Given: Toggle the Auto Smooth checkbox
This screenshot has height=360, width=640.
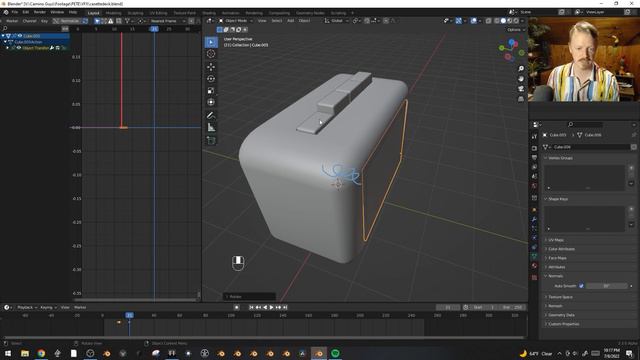Looking at the screenshot, I should pos(581,286).
